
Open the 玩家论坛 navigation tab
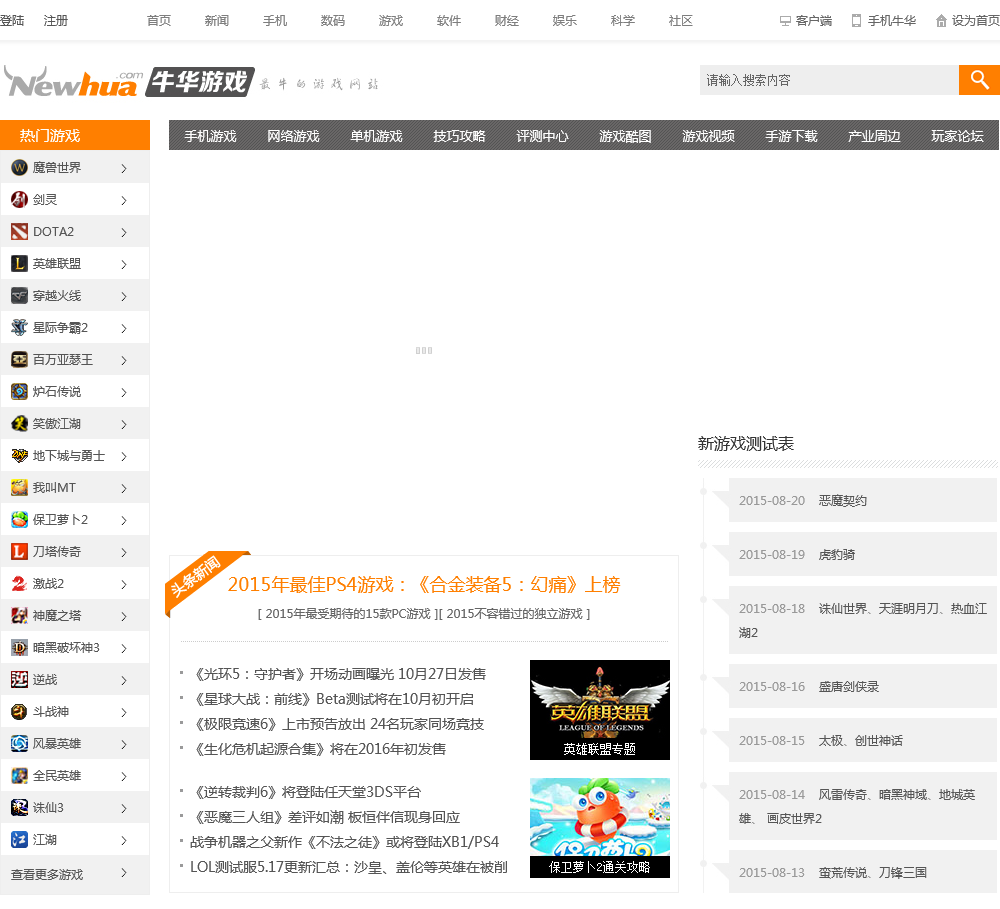point(957,136)
